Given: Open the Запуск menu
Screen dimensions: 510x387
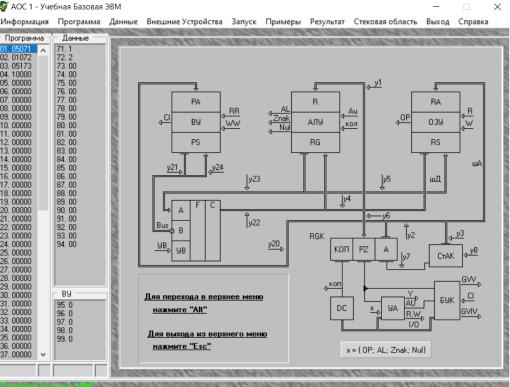Looking at the screenshot, I should tap(244, 22).
